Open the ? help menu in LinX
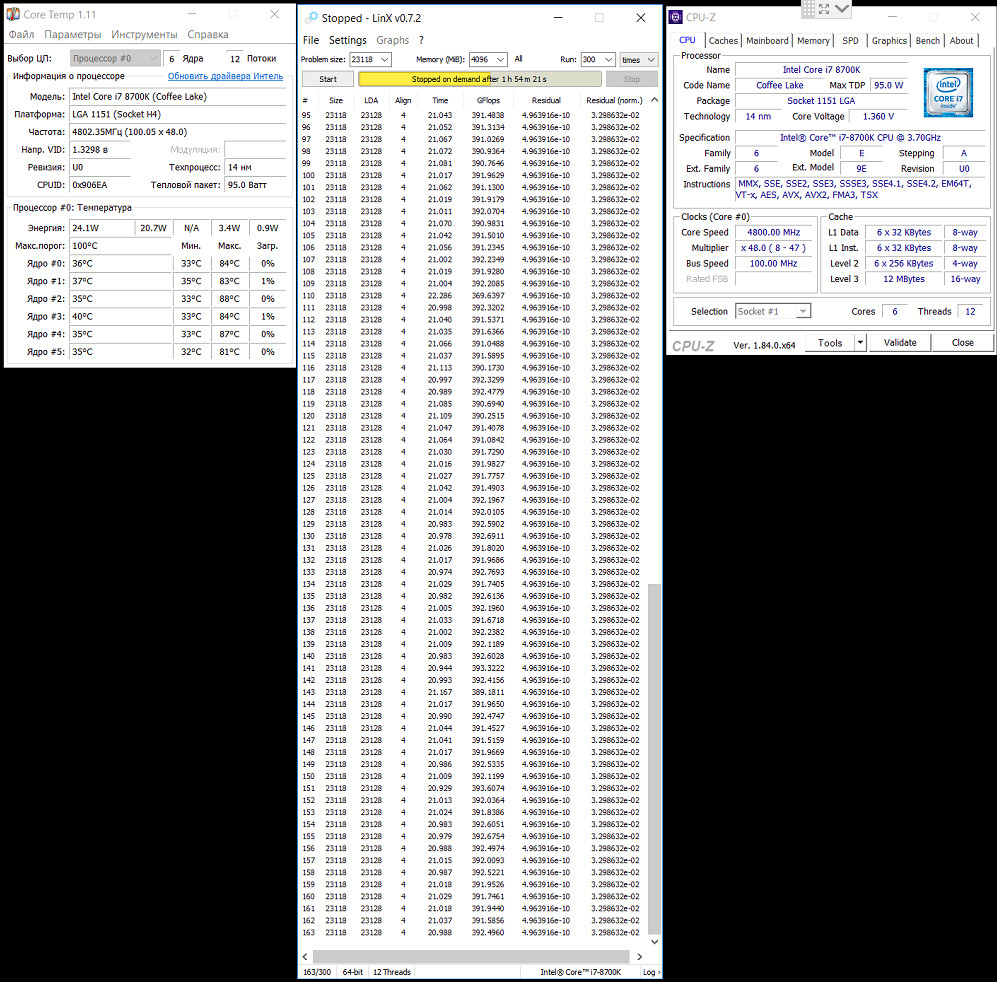997x982 pixels. 421,40
